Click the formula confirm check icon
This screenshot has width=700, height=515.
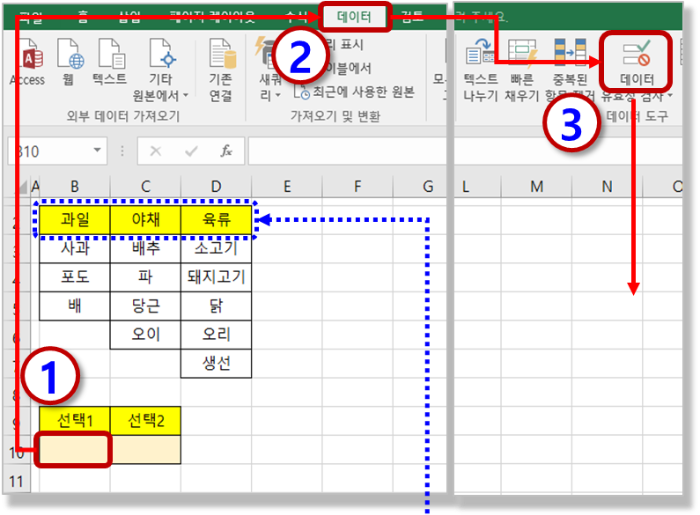tap(191, 151)
